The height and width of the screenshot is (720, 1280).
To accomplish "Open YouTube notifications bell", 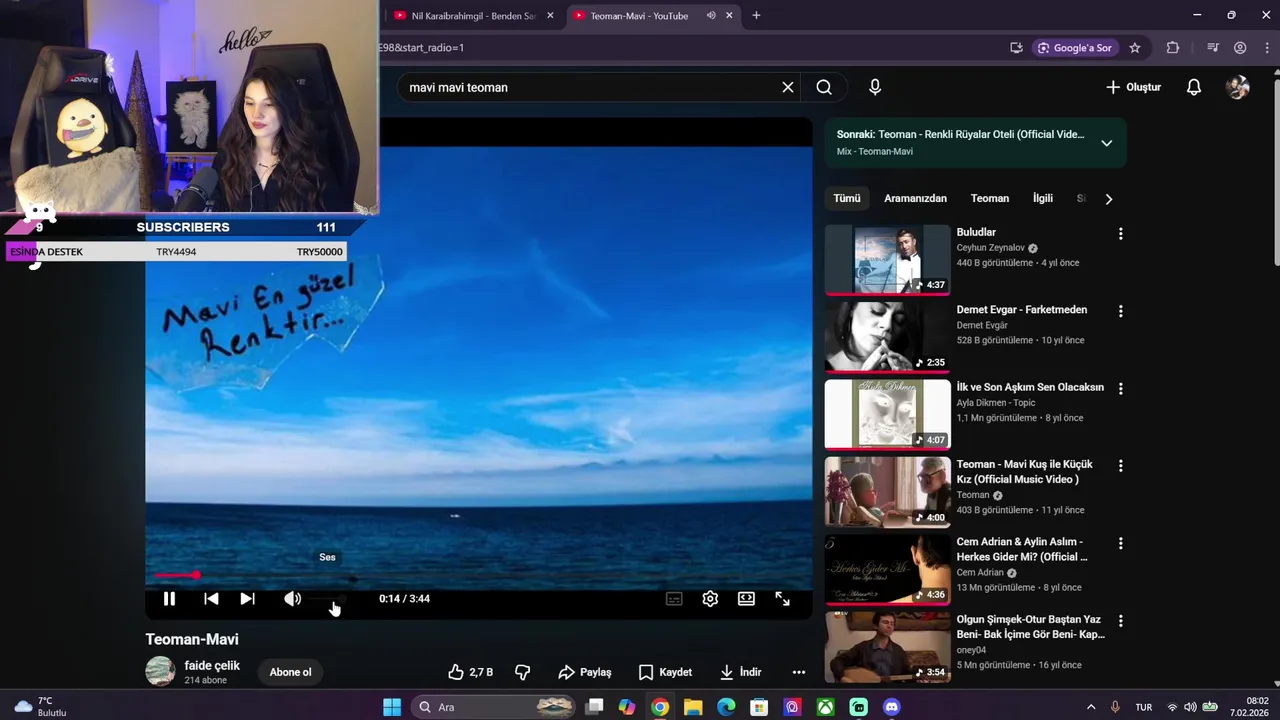I will (1194, 87).
